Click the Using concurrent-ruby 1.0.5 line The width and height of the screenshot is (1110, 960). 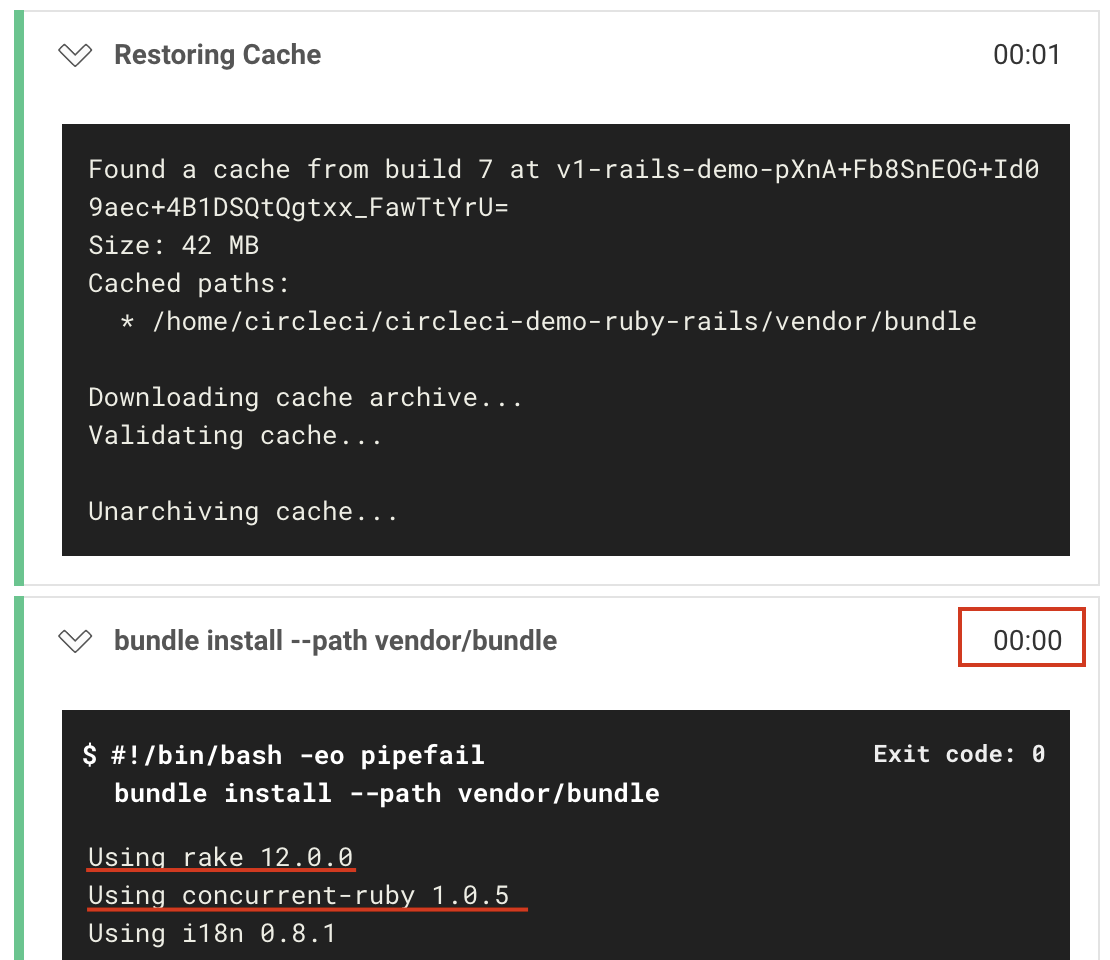(298, 896)
